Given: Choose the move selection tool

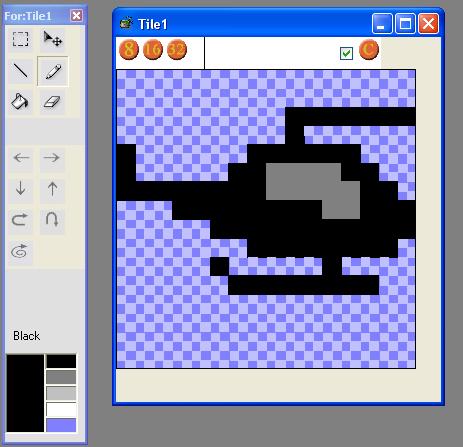Looking at the screenshot, I should pyautogui.click(x=52, y=39).
